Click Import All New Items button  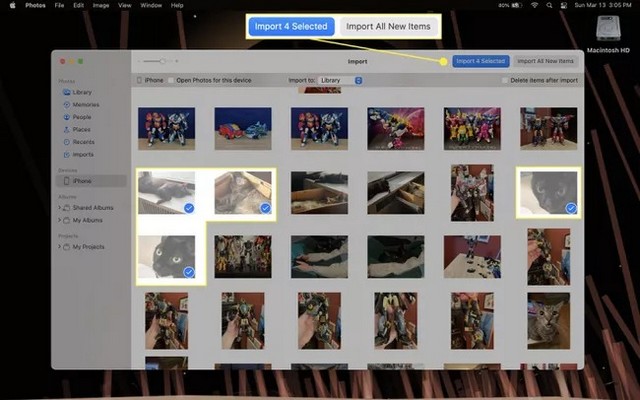[x=544, y=61]
